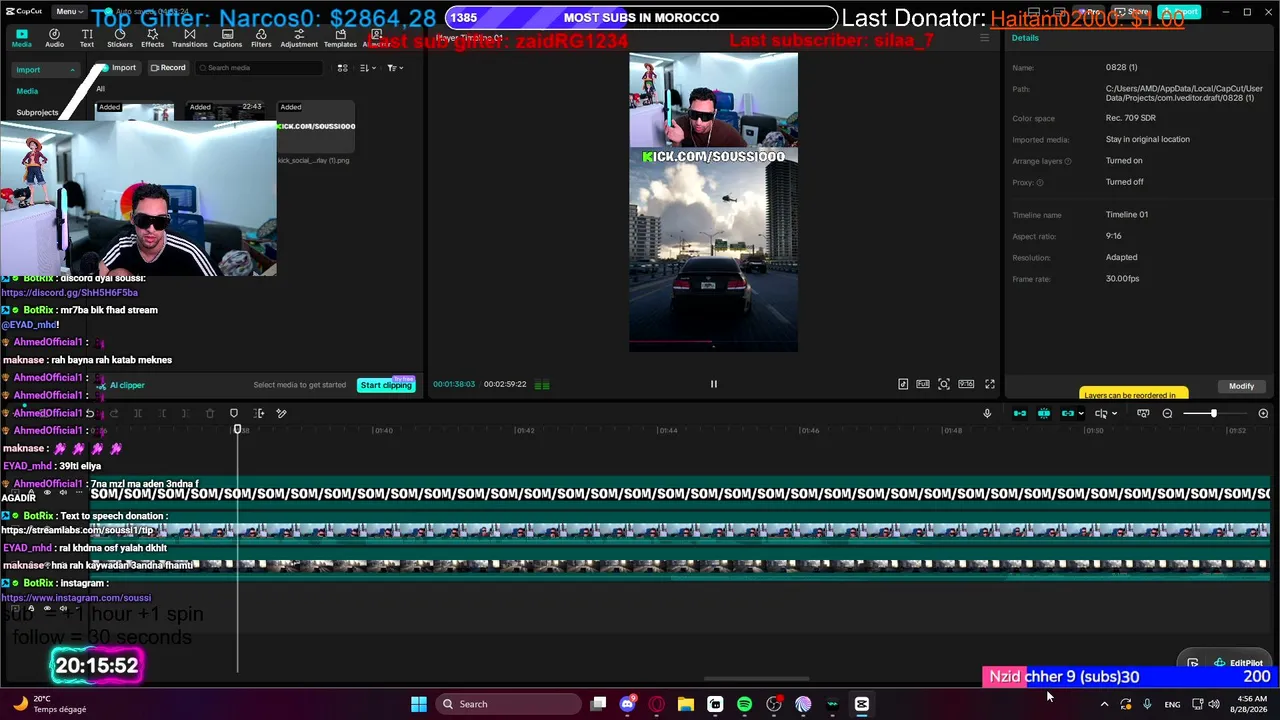Open the Discord taskbar icon
This screenshot has width=1280, height=720.
pos(627,704)
